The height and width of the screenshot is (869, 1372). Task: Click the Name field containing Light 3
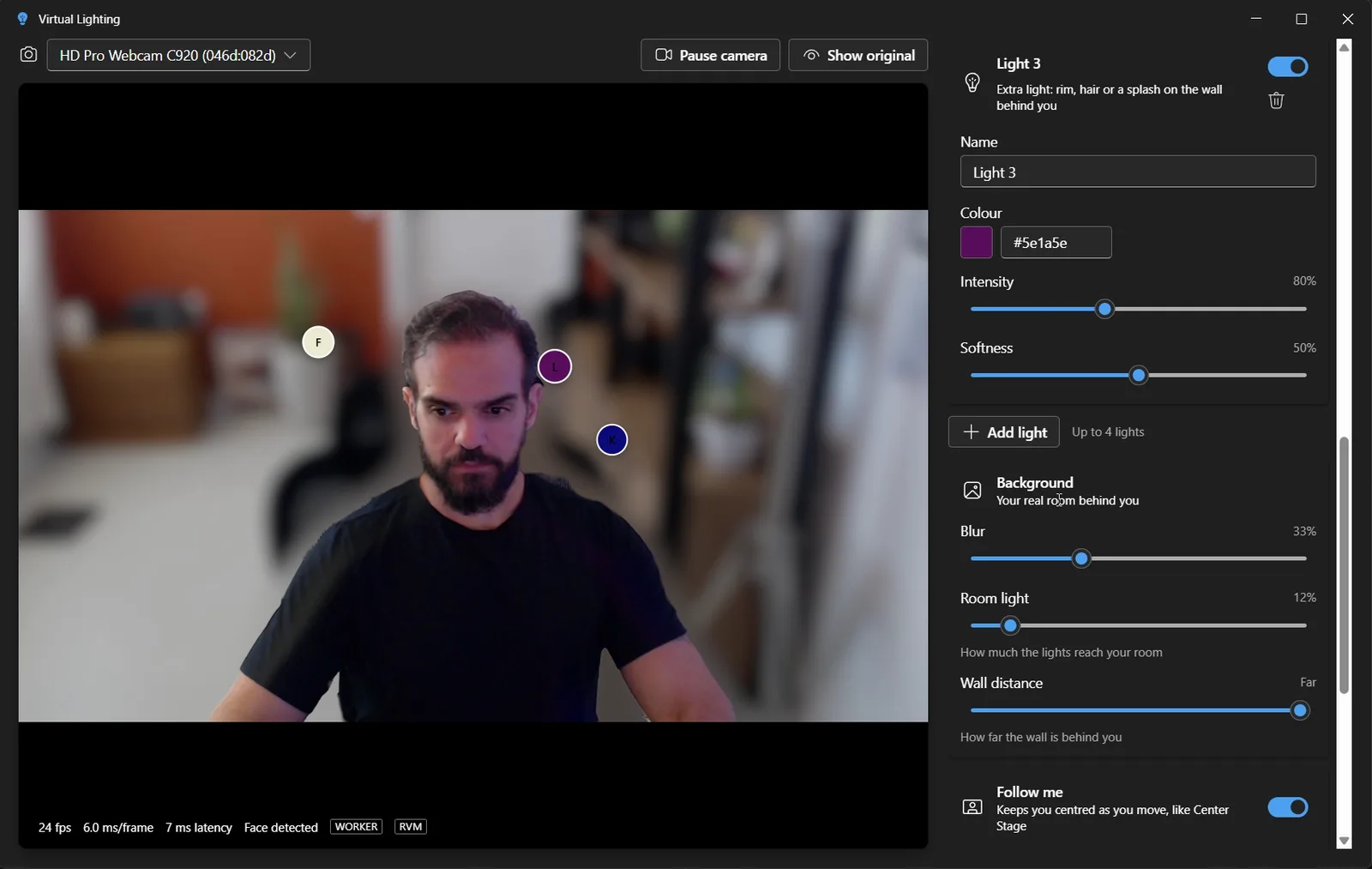1138,172
